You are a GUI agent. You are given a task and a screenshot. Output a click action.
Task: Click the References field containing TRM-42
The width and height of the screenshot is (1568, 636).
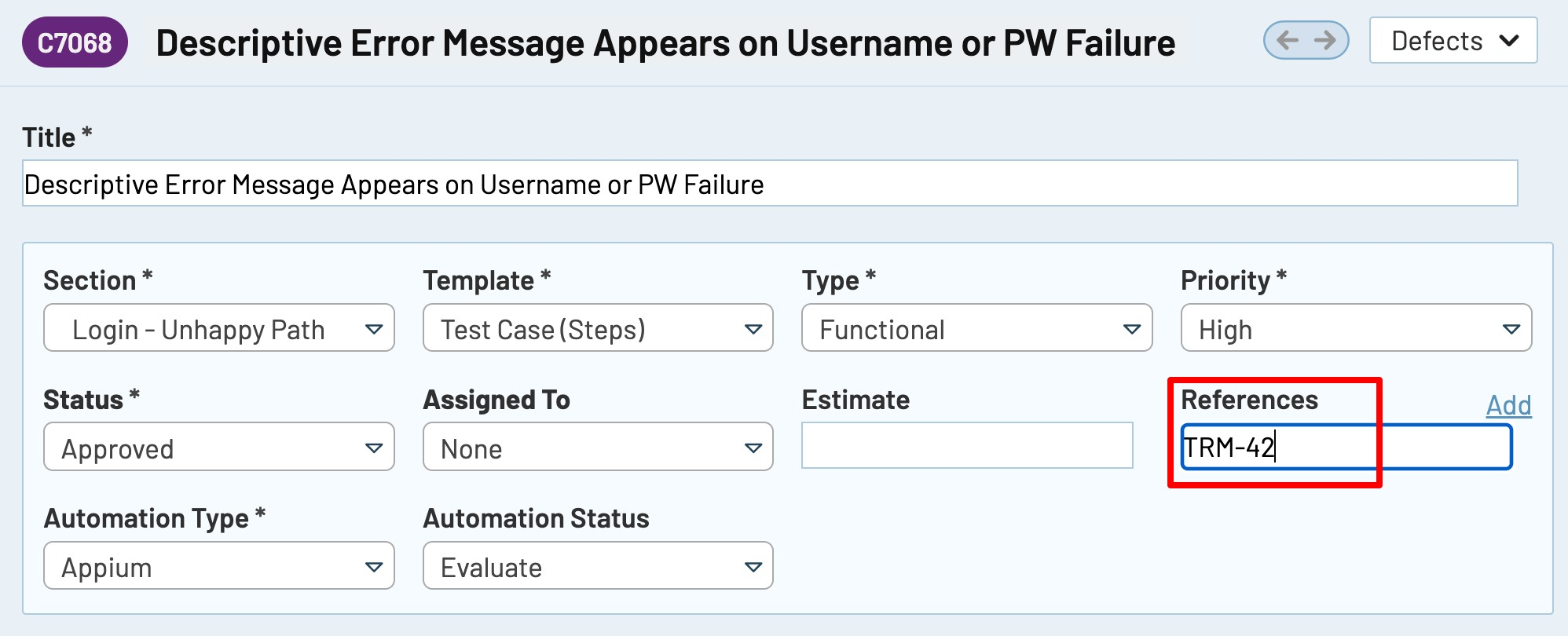pyautogui.click(x=1346, y=448)
